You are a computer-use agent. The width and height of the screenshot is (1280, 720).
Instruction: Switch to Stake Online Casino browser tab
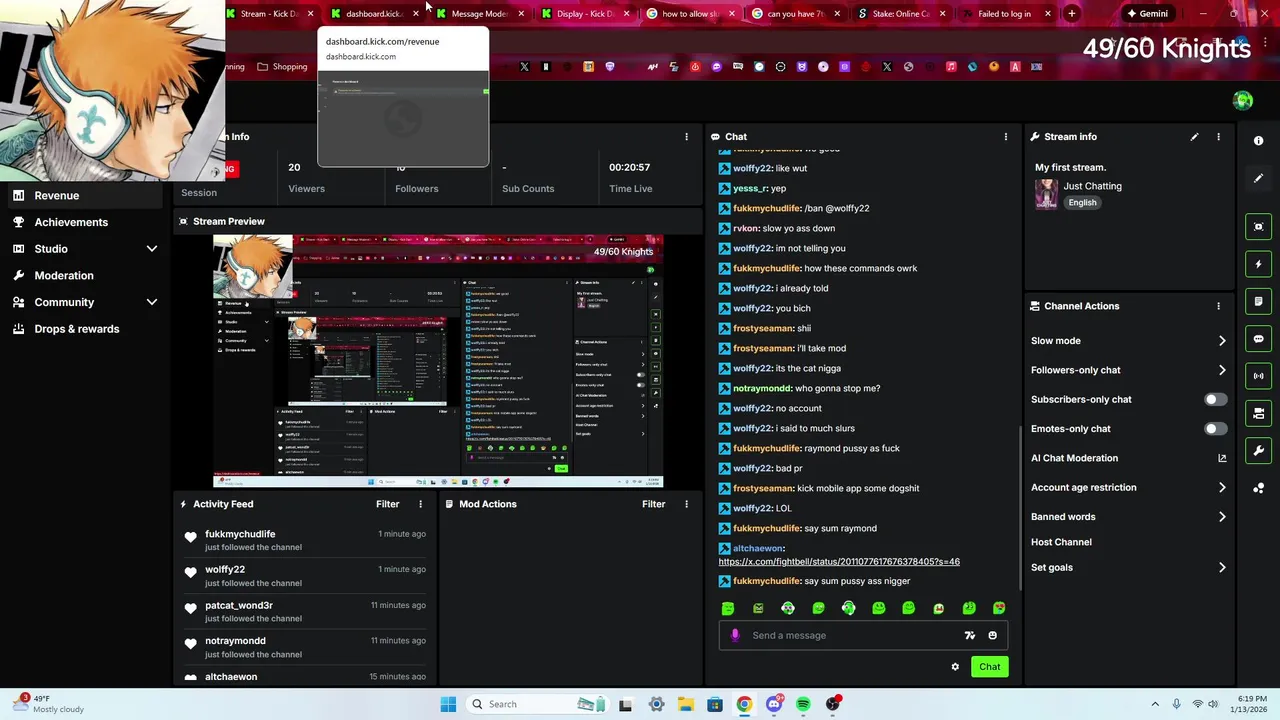coord(900,14)
